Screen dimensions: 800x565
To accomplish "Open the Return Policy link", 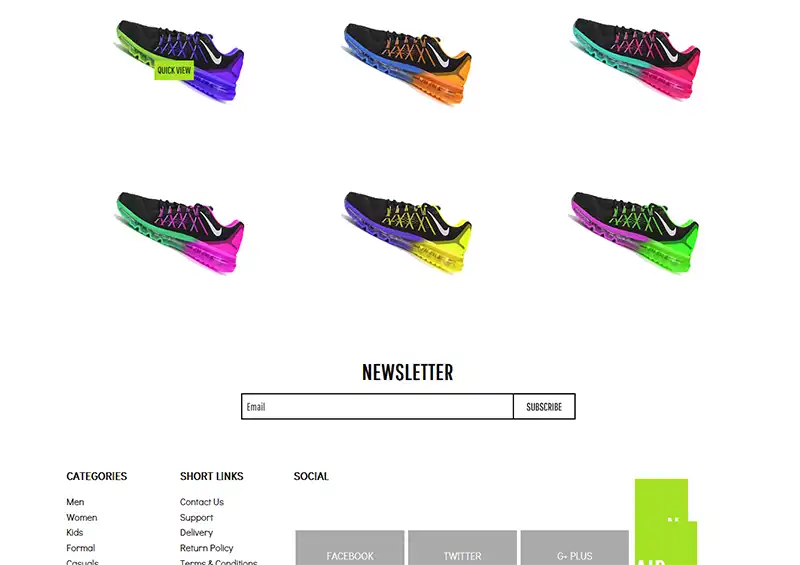I will pos(206,548).
